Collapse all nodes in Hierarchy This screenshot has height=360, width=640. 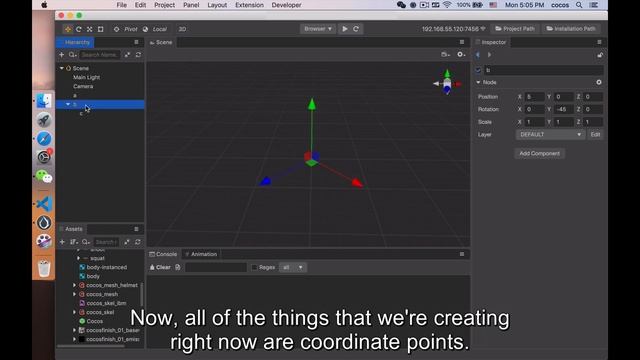(x=127, y=55)
